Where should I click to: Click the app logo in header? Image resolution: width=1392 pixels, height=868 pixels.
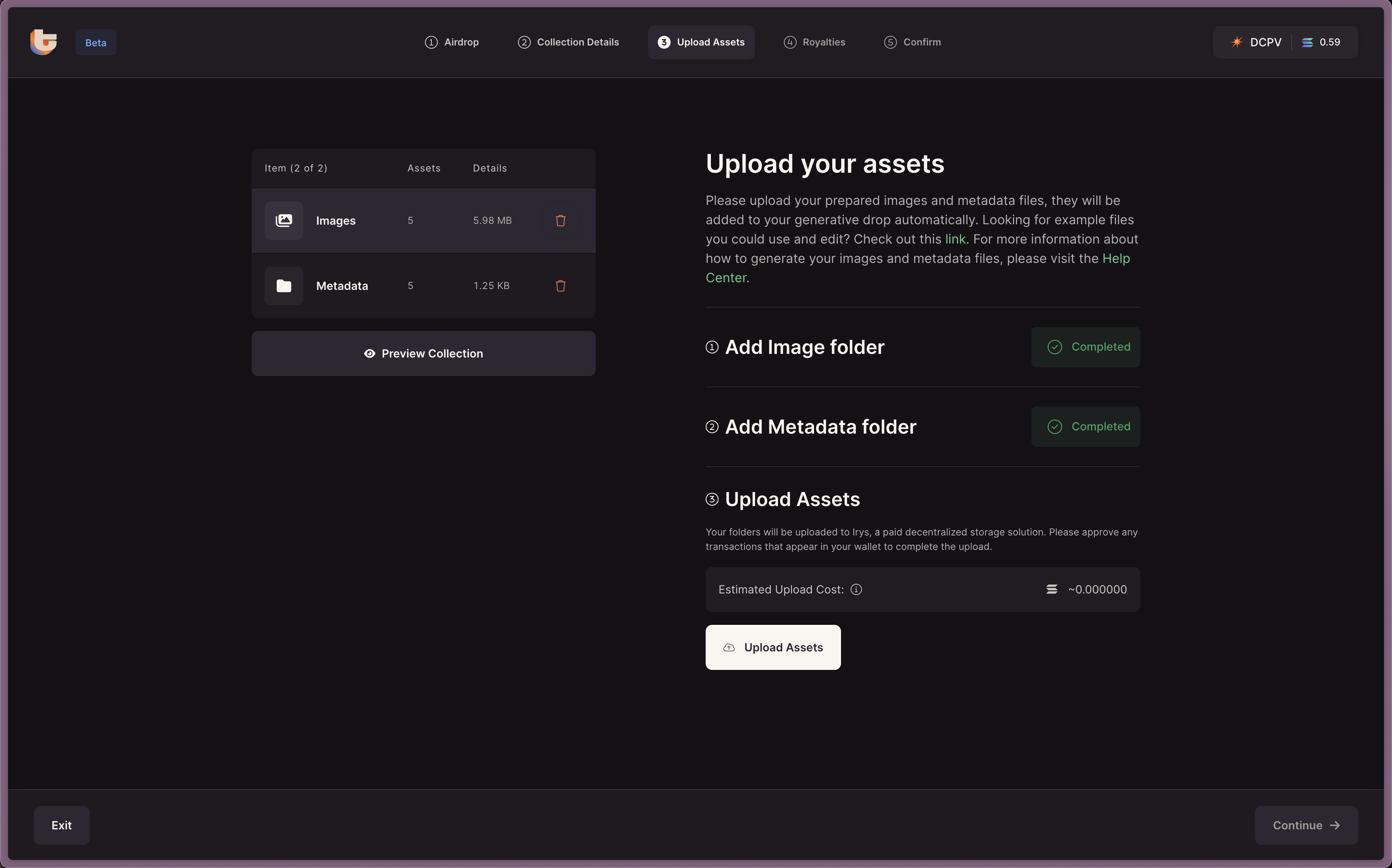pyautogui.click(x=43, y=43)
